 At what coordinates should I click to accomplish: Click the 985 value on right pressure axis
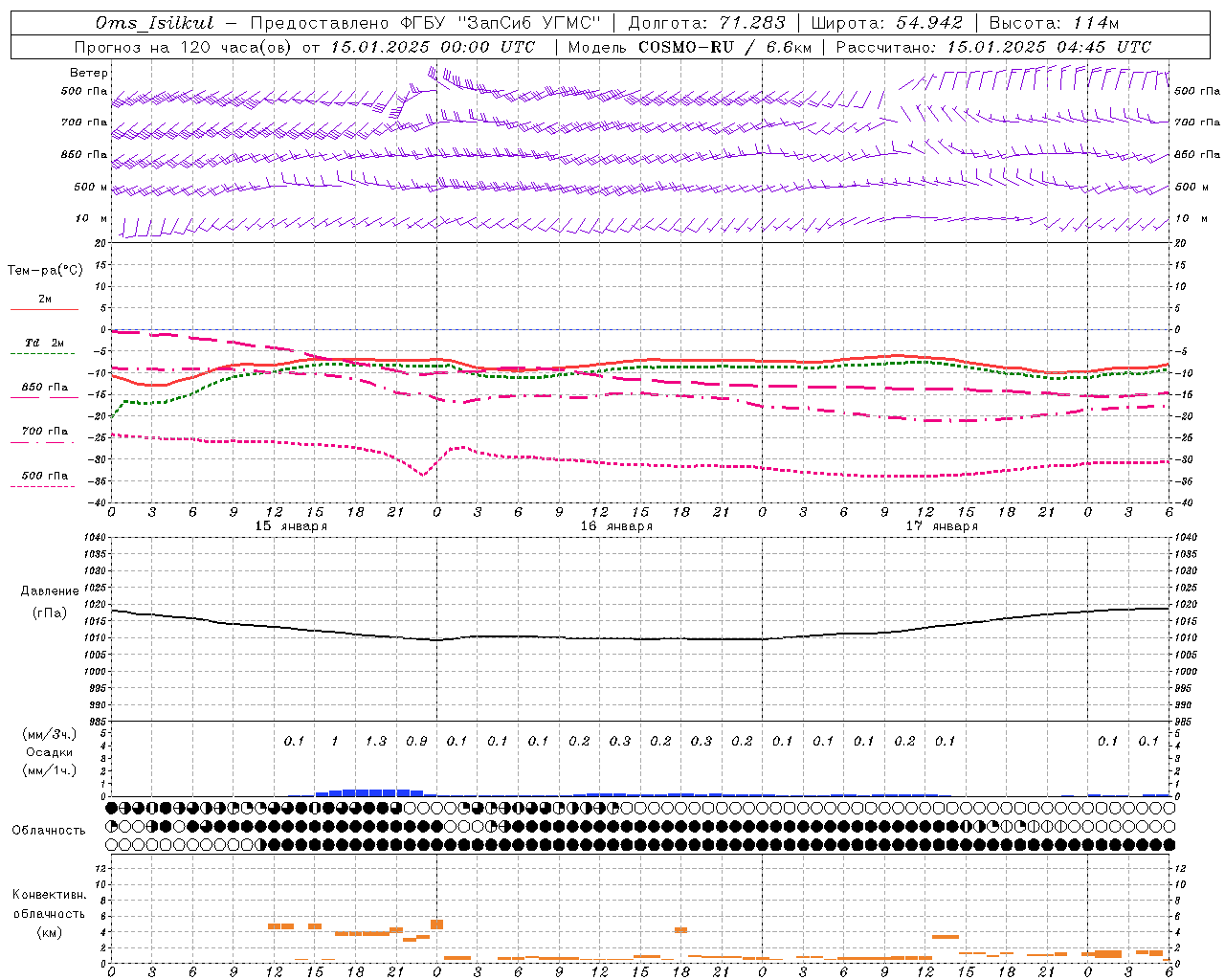coord(1185,722)
